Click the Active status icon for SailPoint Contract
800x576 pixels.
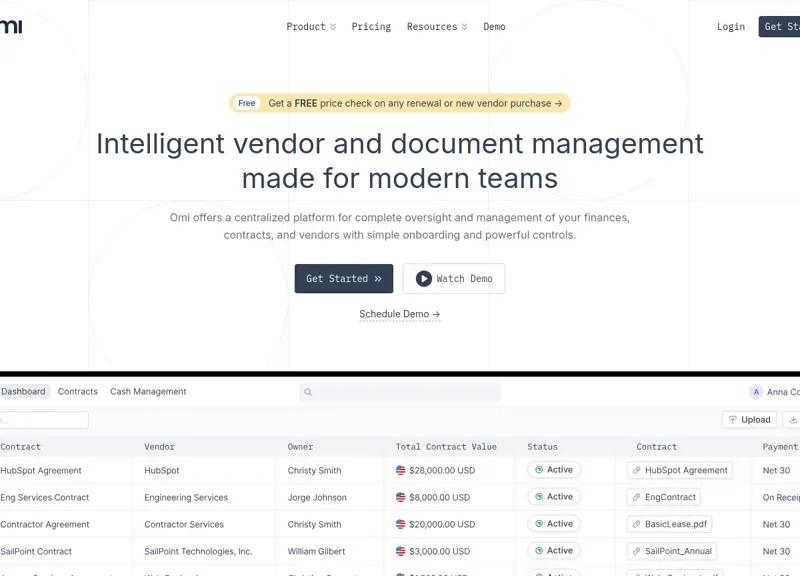539,551
